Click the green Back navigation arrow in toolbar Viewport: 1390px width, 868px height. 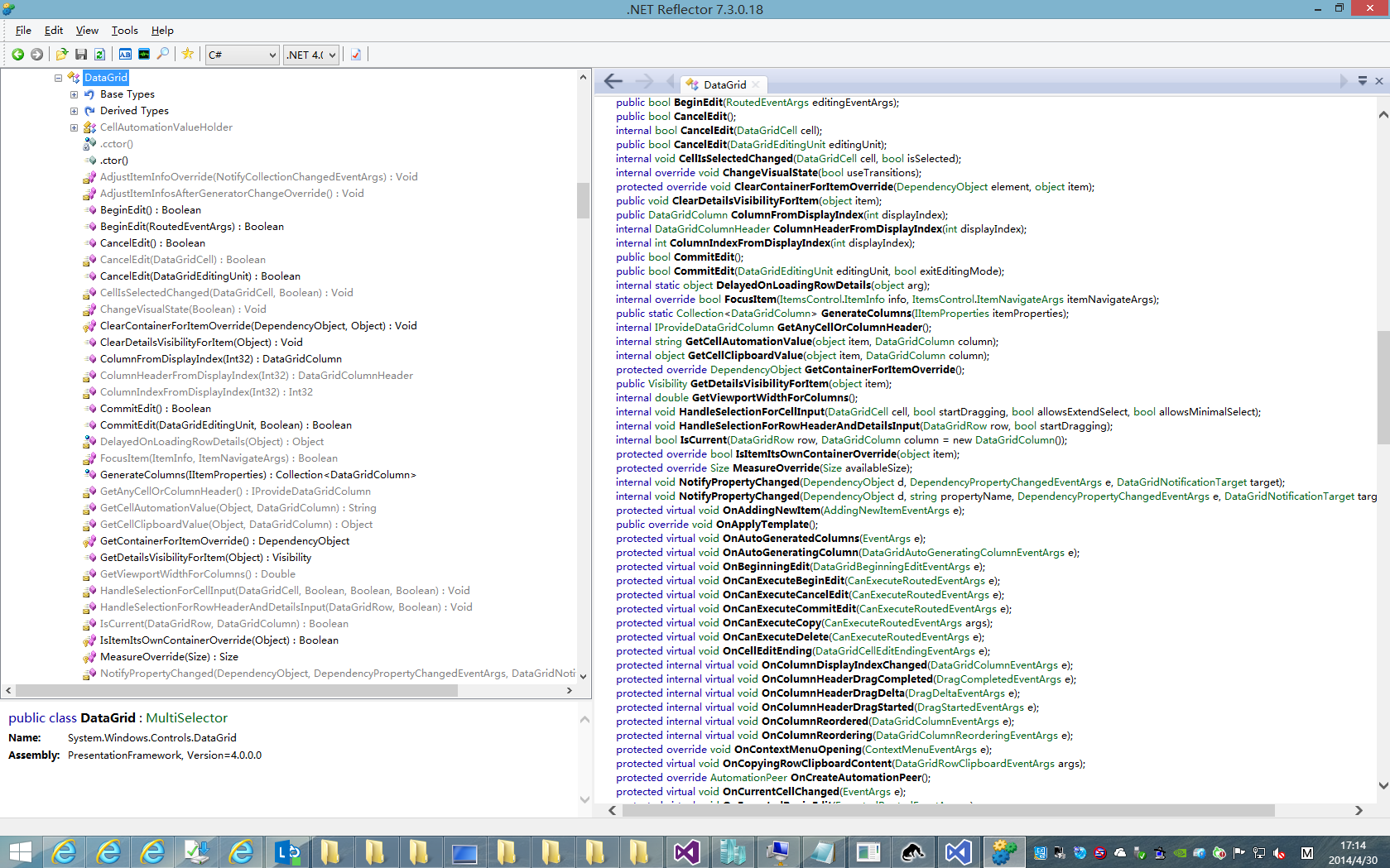click(x=17, y=55)
